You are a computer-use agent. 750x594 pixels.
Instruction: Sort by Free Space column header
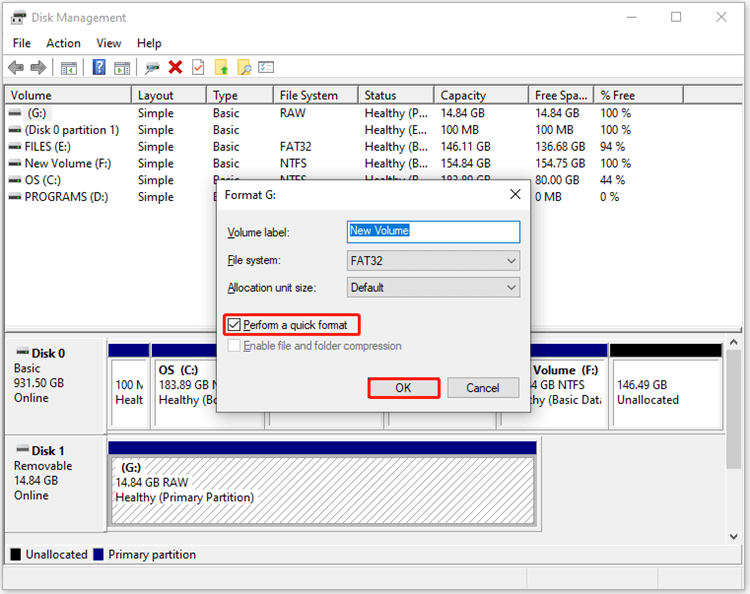click(561, 95)
